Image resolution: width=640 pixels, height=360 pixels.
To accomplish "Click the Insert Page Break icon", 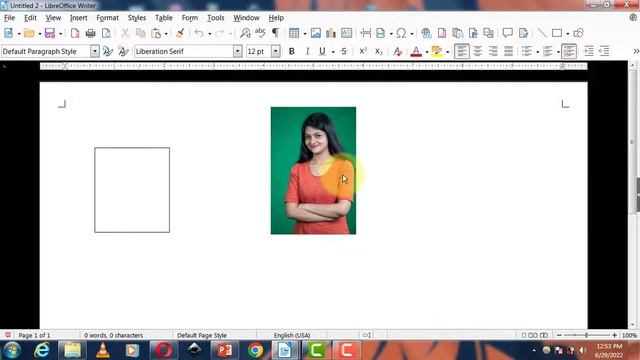I will (x=366, y=33).
